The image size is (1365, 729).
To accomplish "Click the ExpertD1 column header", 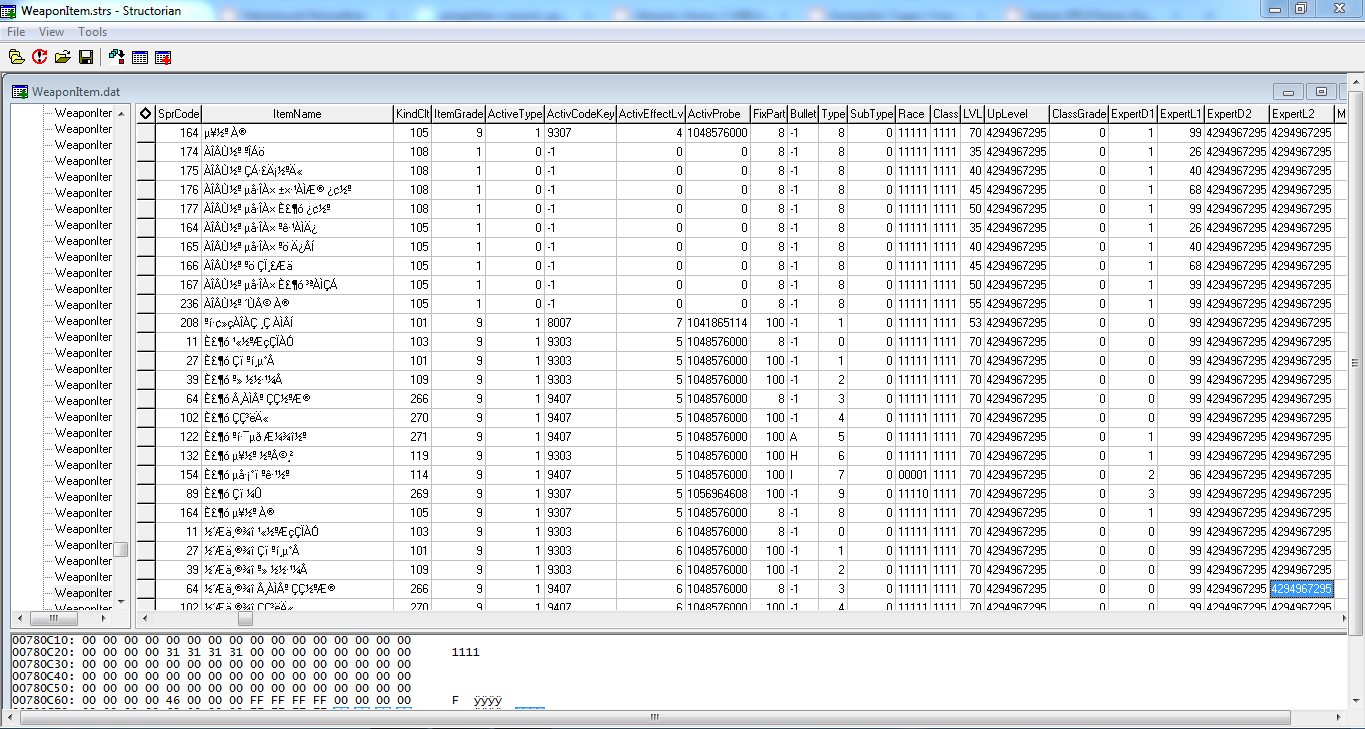I will coord(1133,114).
